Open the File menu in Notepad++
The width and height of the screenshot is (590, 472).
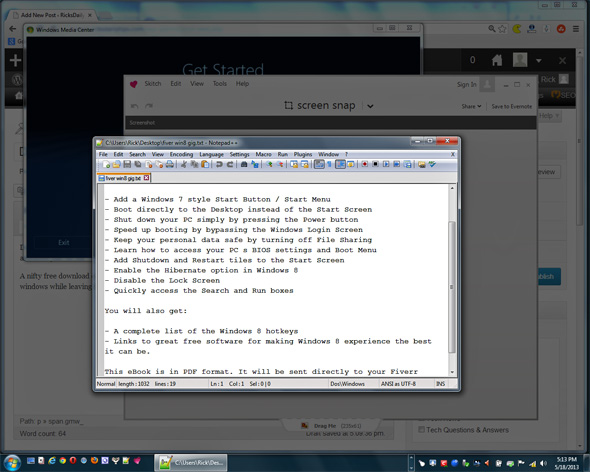[103, 154]
